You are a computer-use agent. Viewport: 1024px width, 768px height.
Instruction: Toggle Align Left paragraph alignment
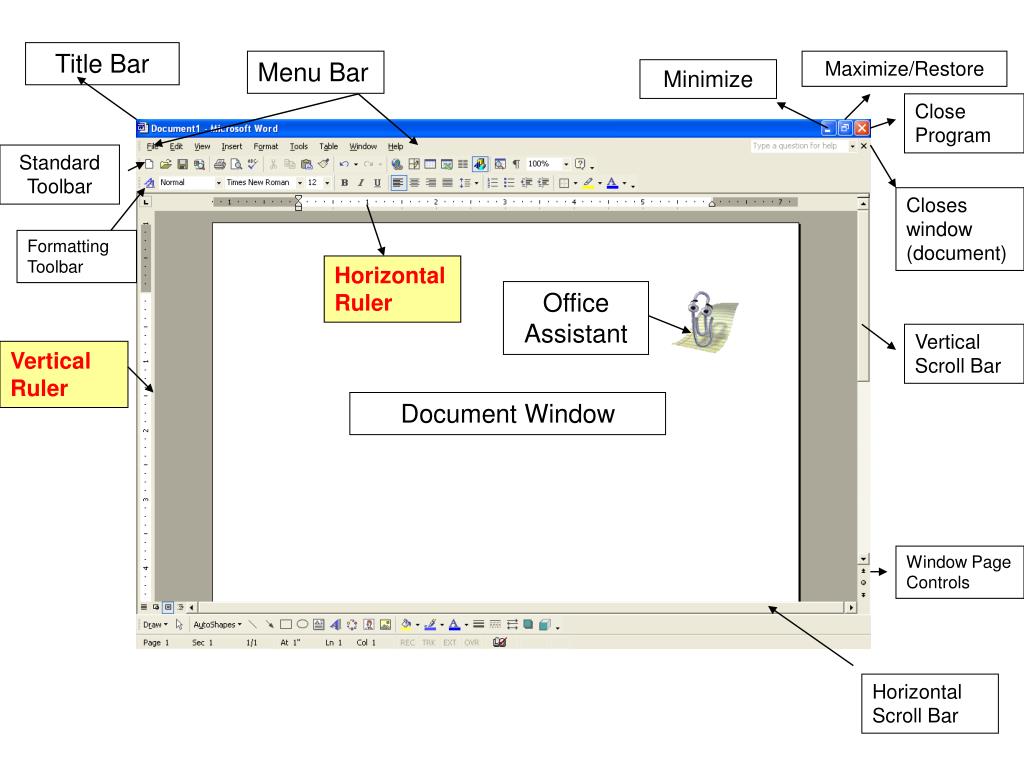click(x=399, y=183)
